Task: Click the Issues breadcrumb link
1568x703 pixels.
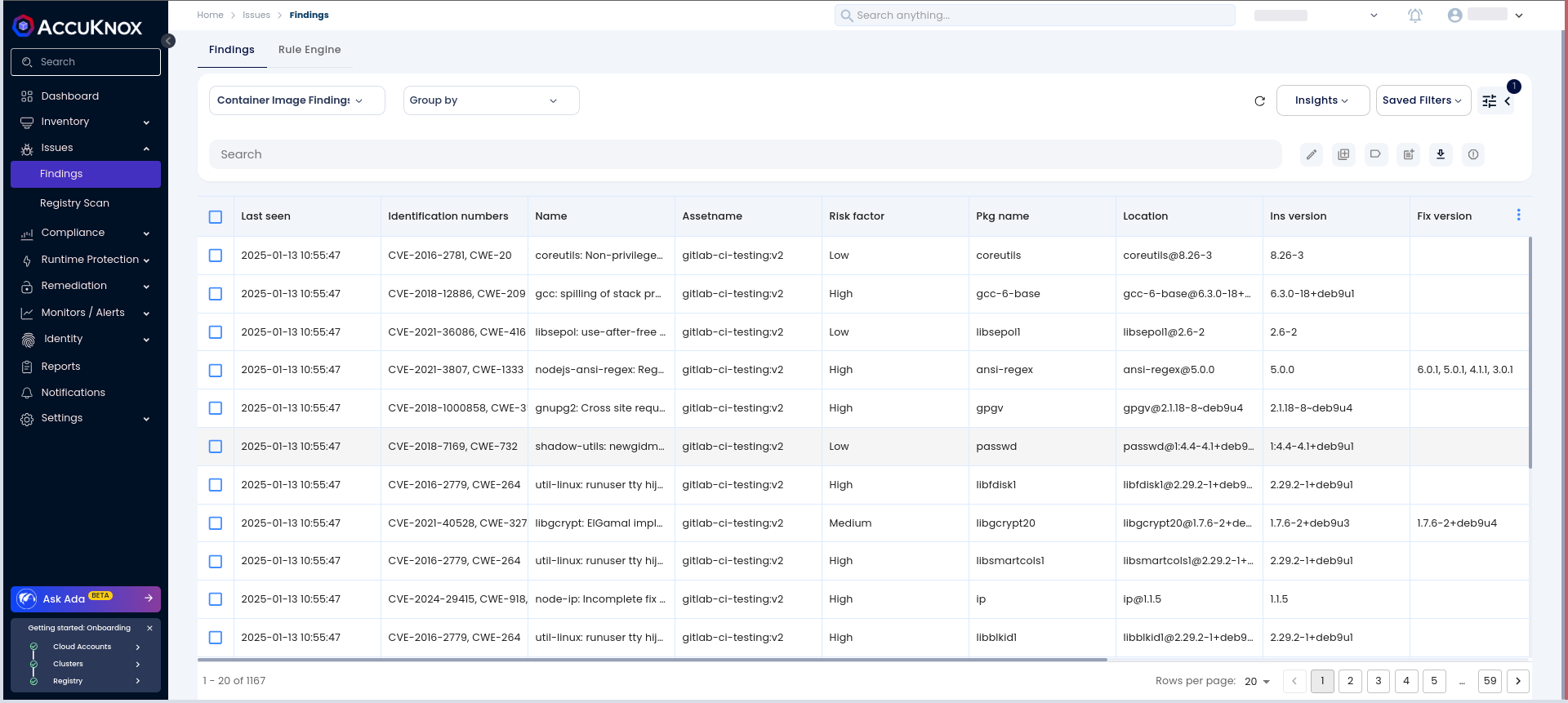Action: pos(256,16)
